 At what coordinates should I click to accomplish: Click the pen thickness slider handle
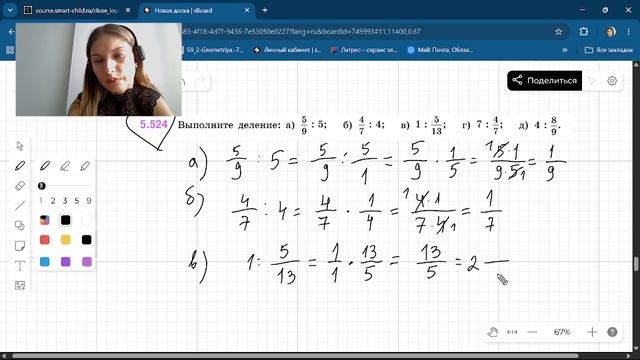point(41,186)
